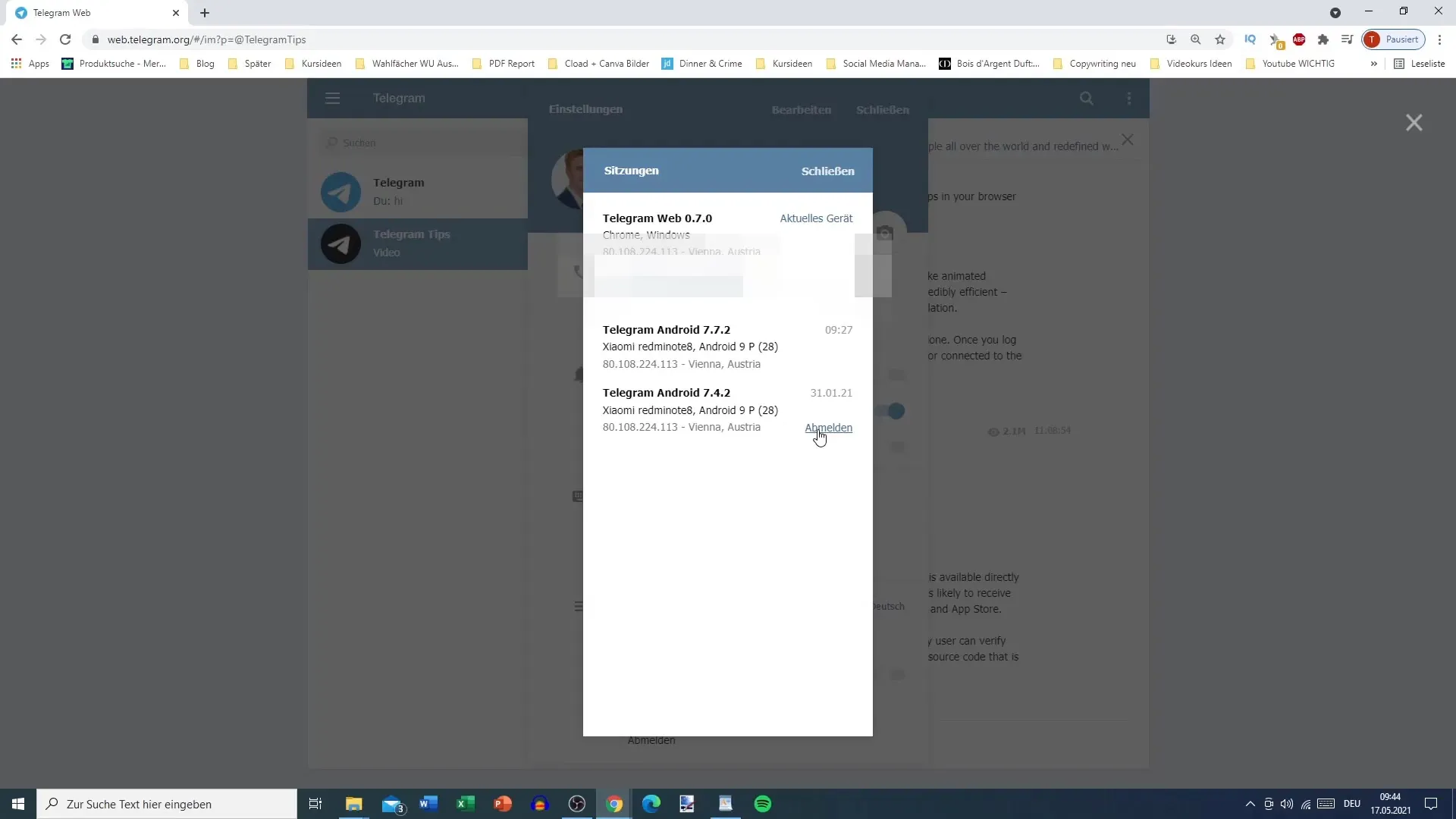Open PowerPoint from the taskbar

503,804
